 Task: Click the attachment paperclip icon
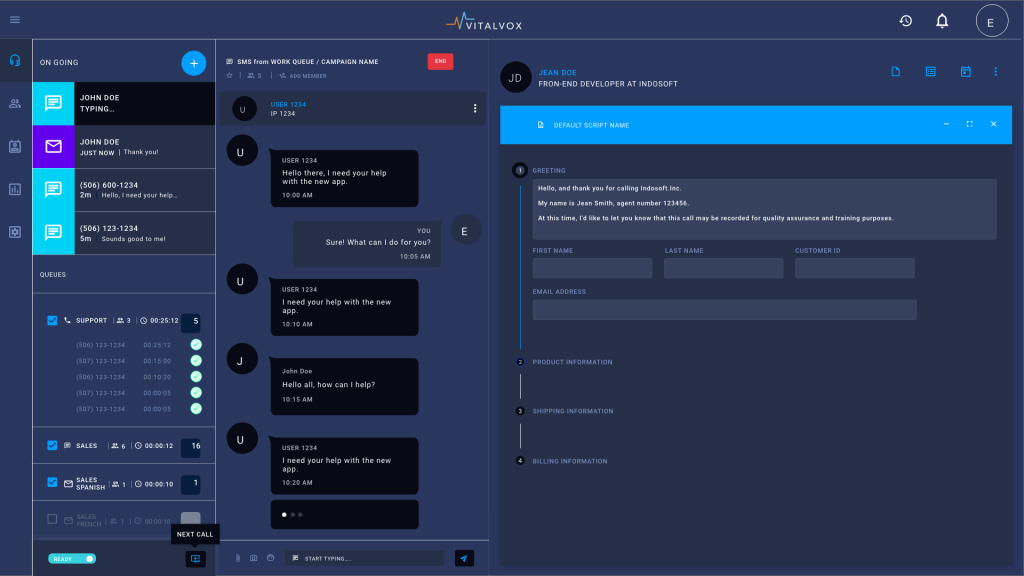coord(238,558)
